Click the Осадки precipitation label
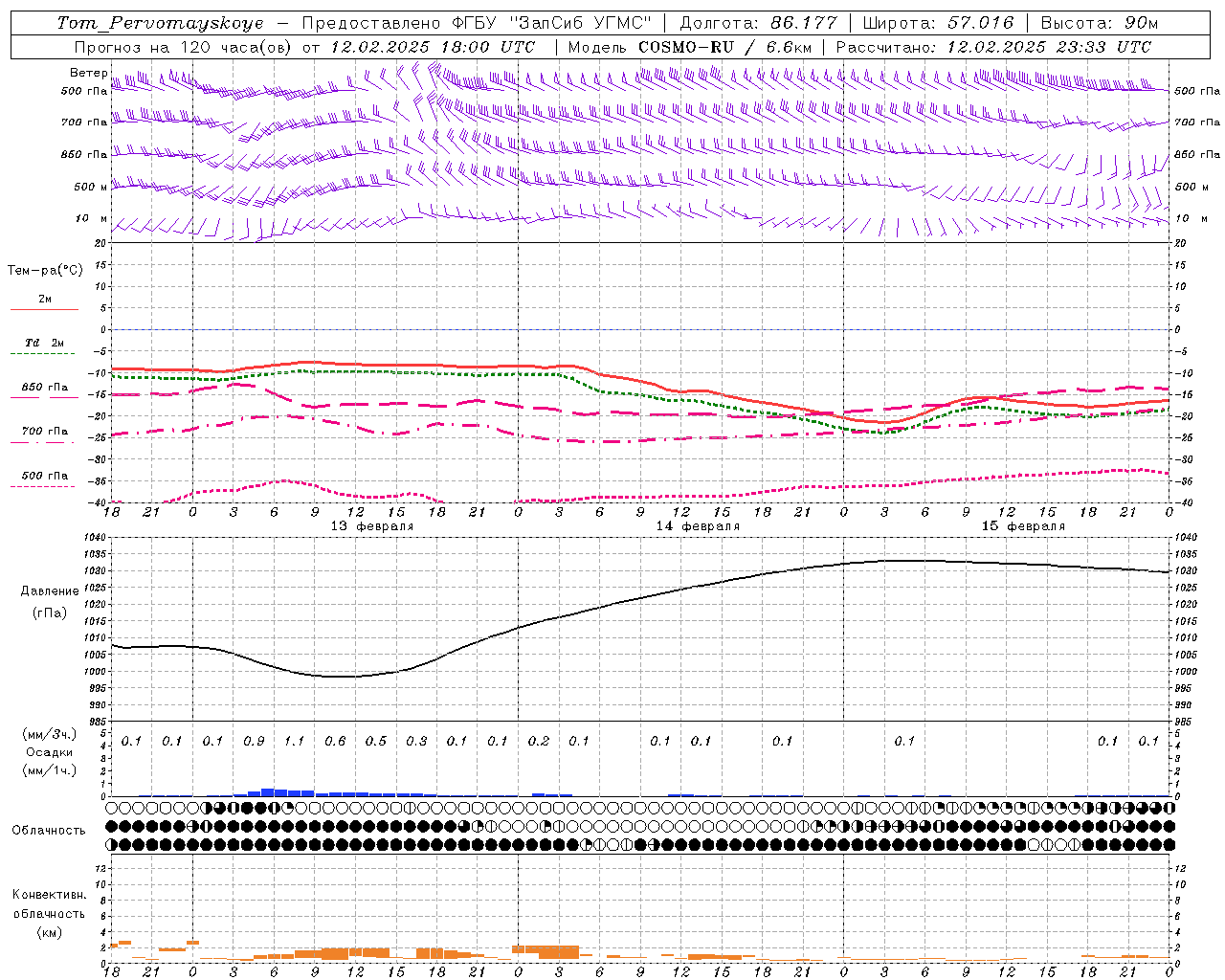The width and height of the screenshot is (1225, 980). [x=49, y=752]
